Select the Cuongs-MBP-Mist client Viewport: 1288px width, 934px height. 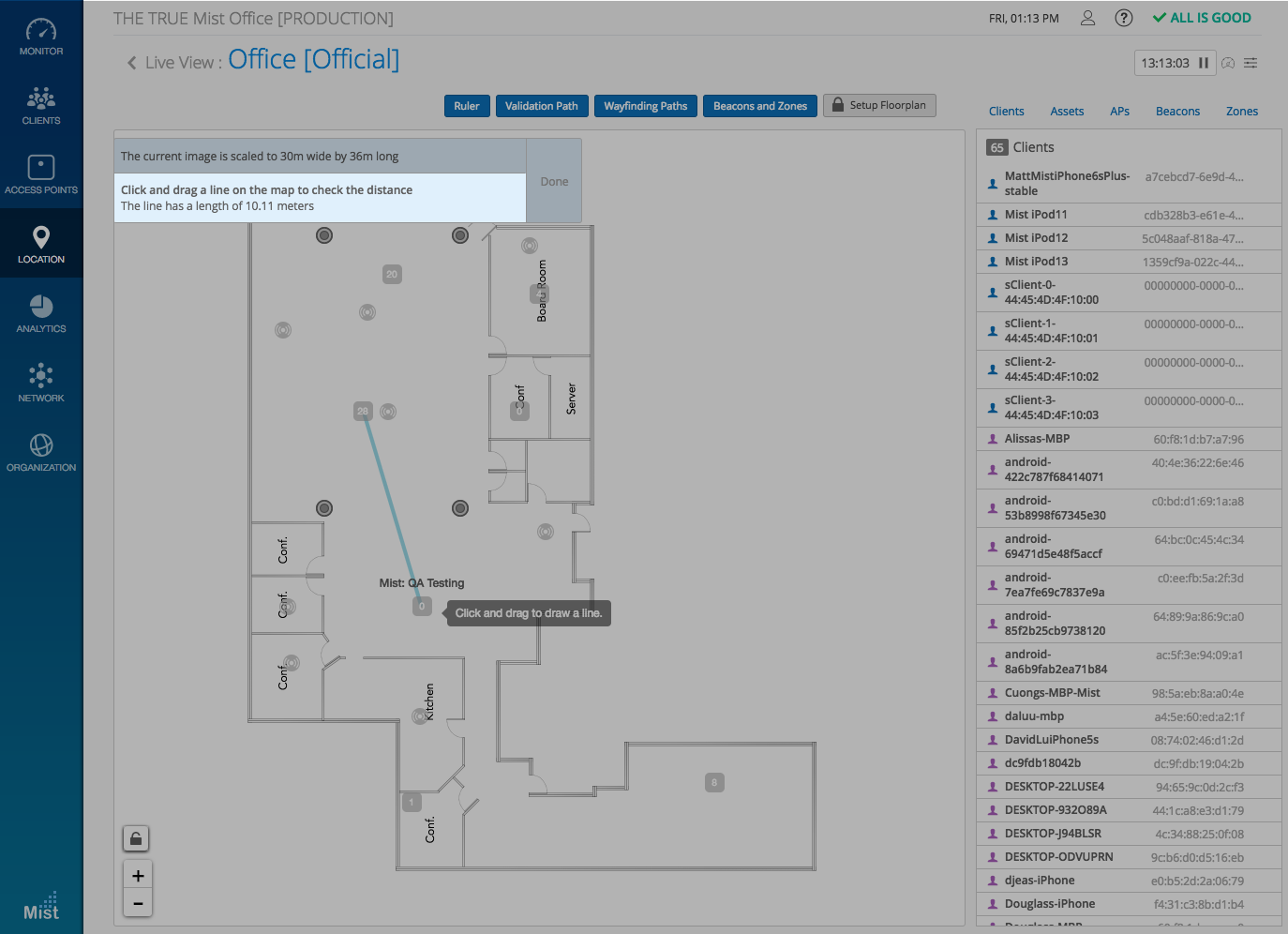(x=1129, y=693)
